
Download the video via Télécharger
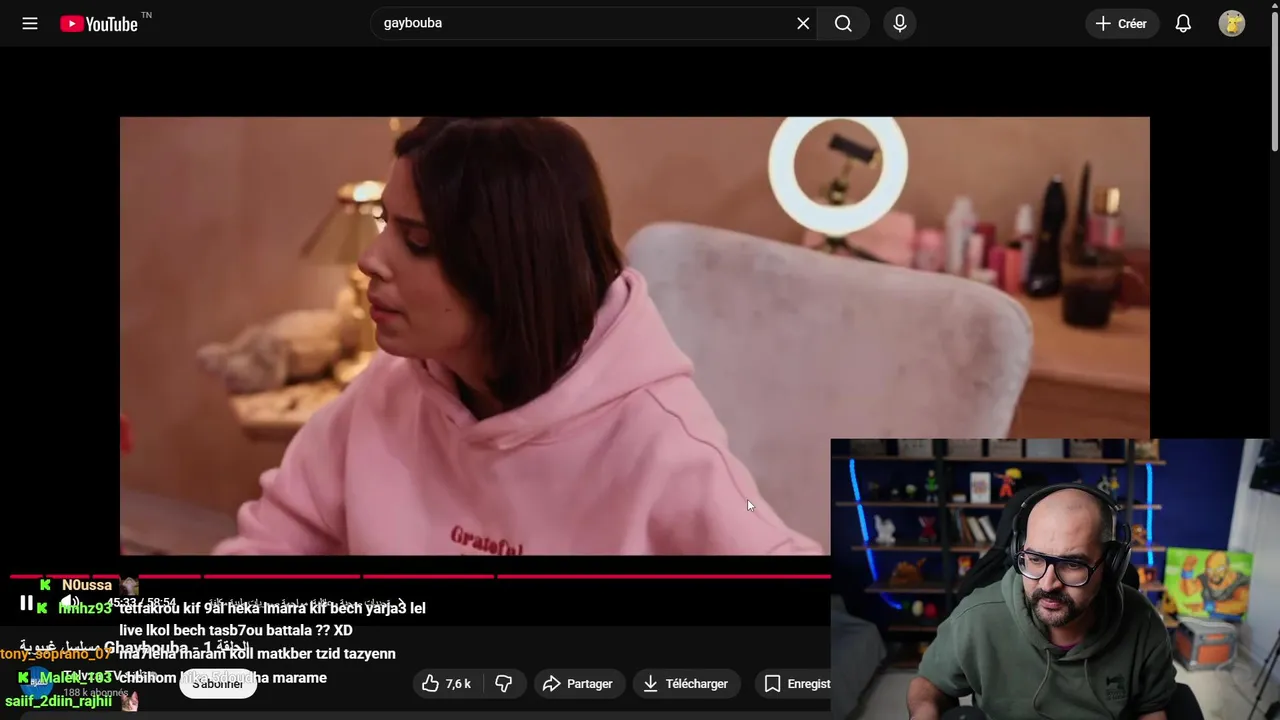pyautogui.click(x=686, y=684)
